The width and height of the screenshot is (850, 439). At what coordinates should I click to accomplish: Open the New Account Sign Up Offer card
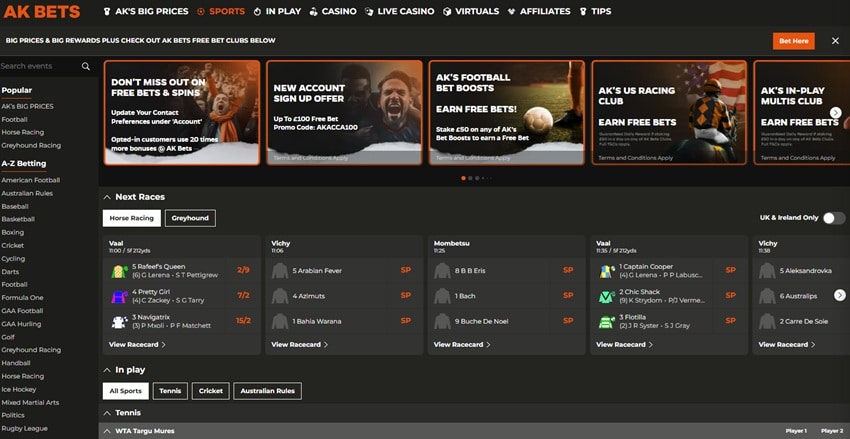point(344,113)
